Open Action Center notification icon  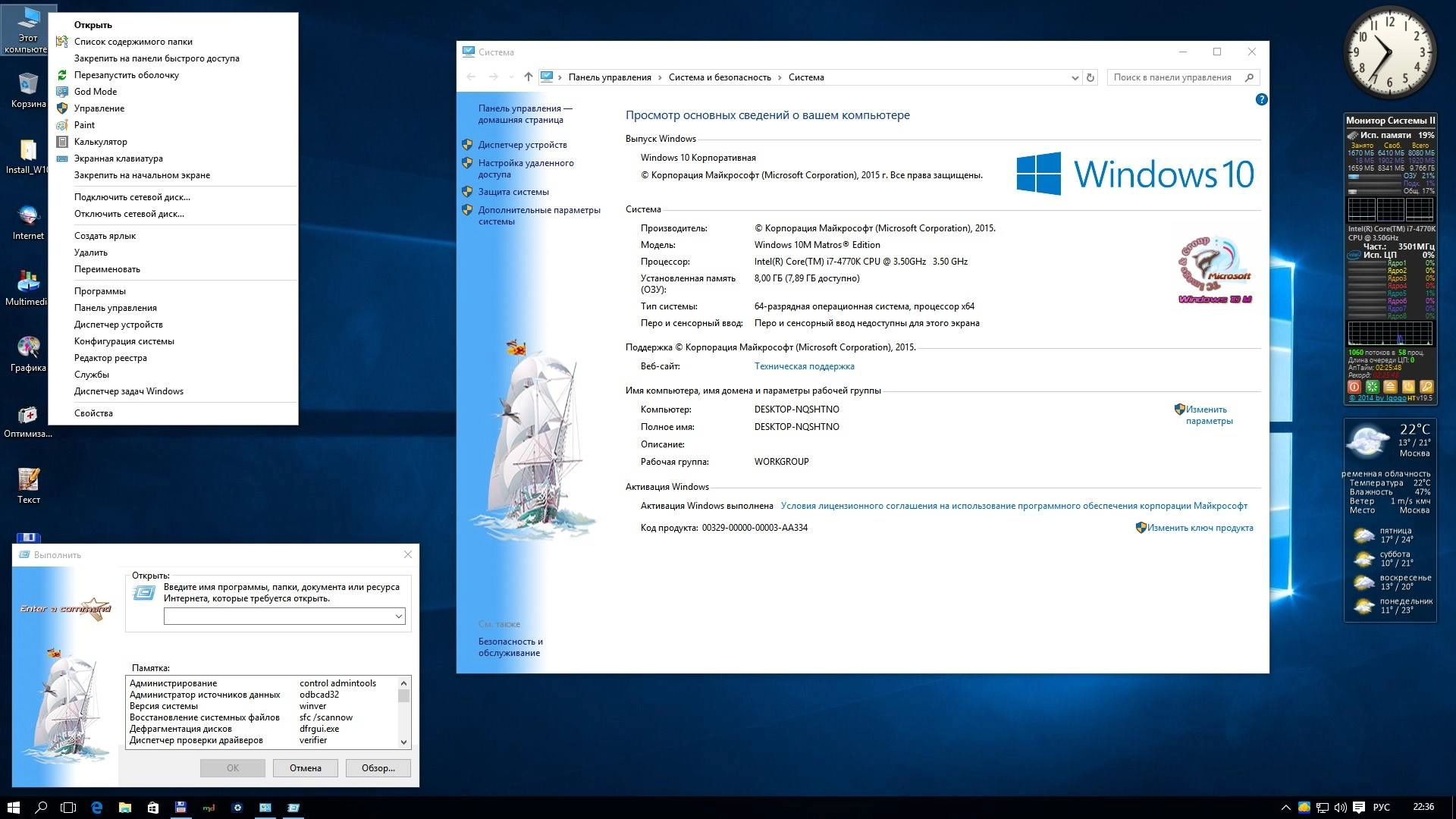point(1359,808)
